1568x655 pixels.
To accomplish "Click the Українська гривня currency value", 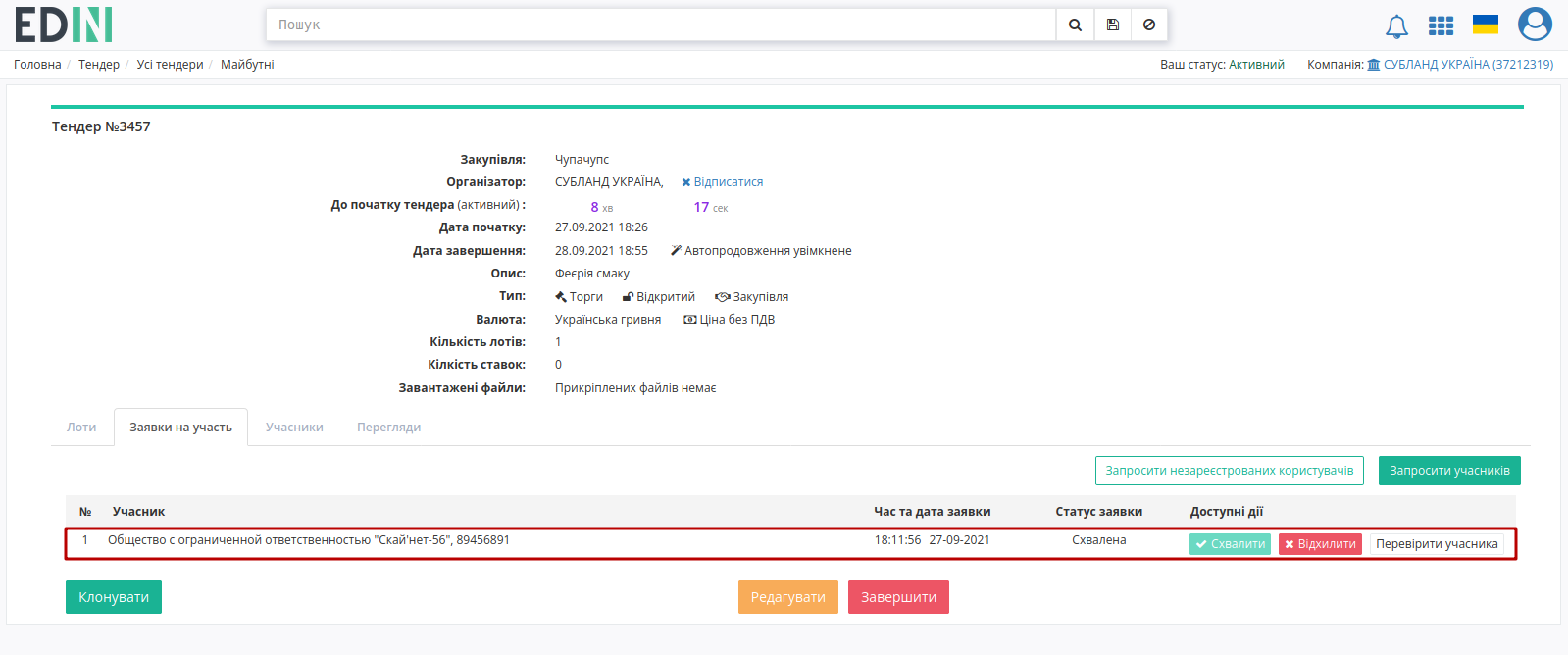I will (x=608, y=320).
